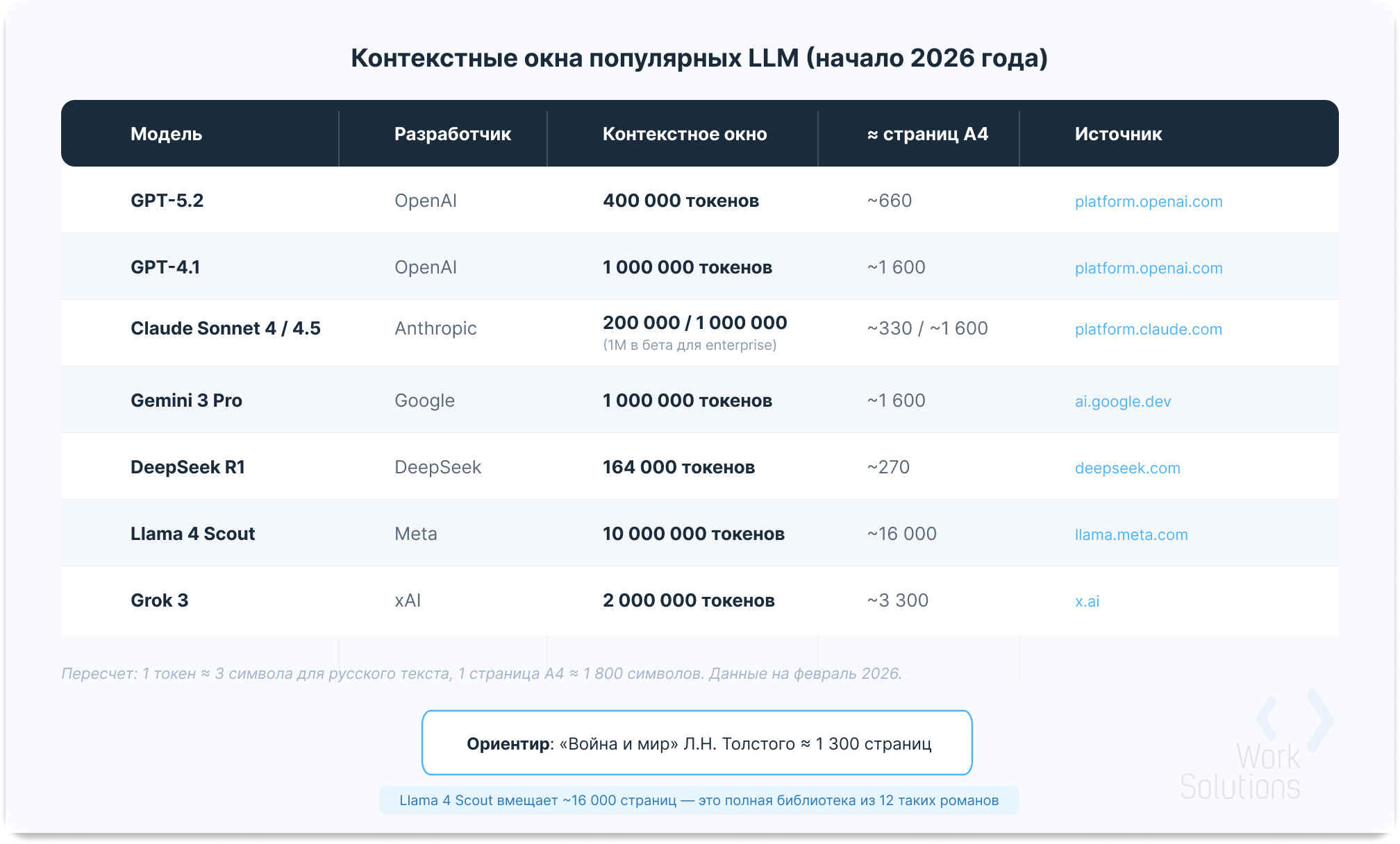
Task: Open the llama.meta.com link for Llama 4 Scout
Action: click(x=1131, y=534)
